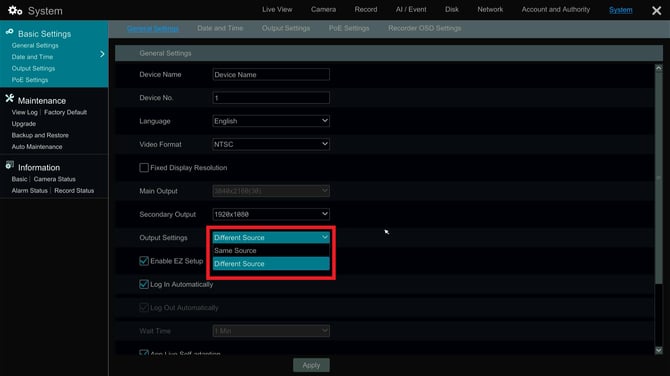Open Record Status under Information

pos(74,191)
